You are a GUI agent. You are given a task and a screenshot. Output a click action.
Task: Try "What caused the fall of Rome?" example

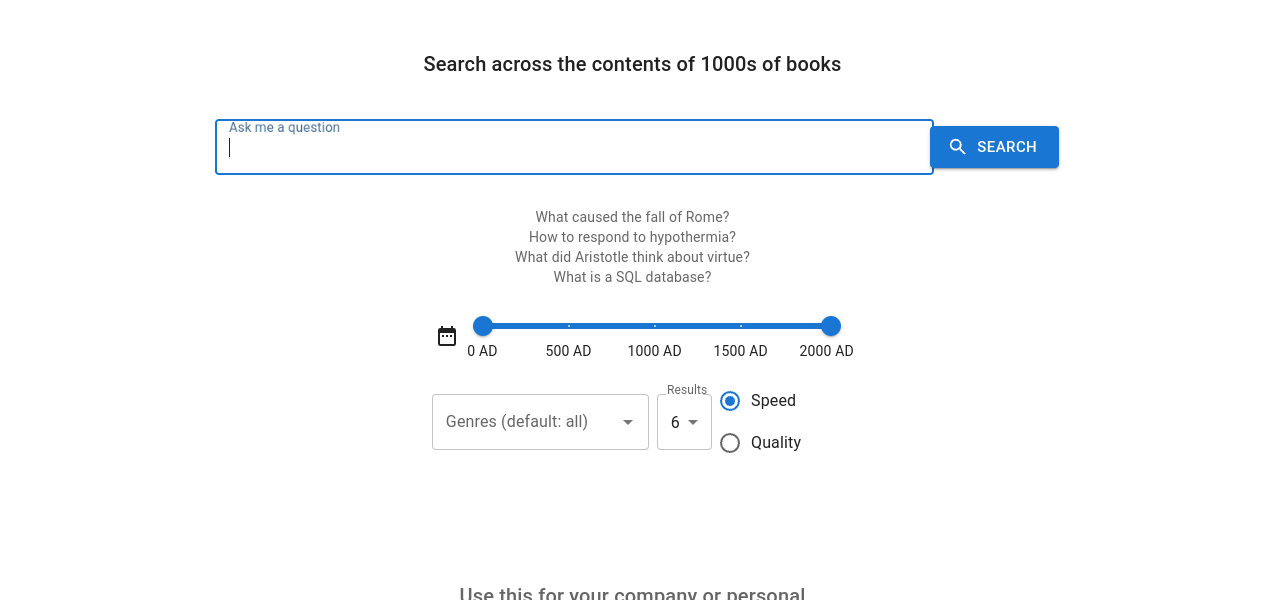pos(632,217)
